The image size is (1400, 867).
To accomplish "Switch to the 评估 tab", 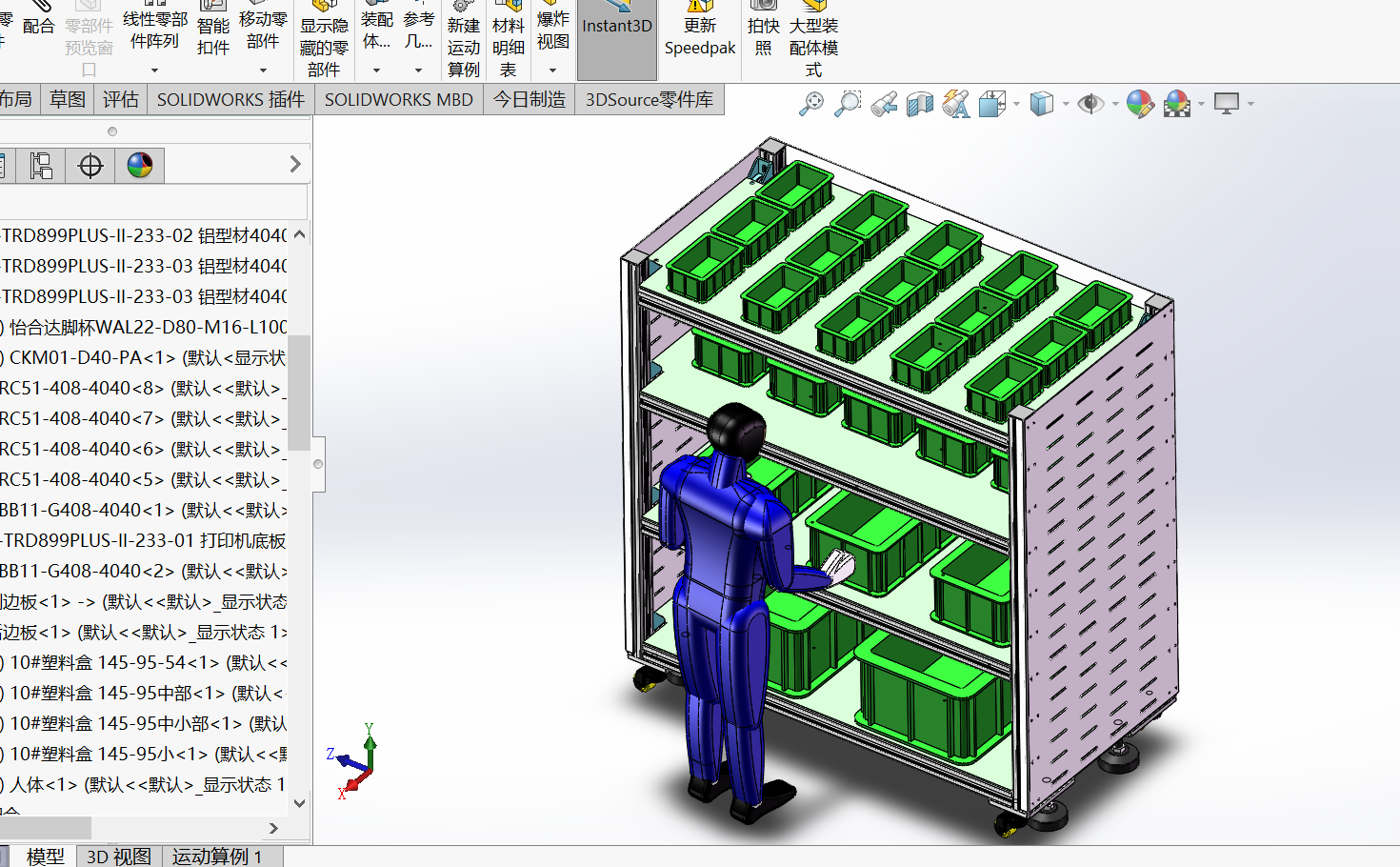I will 121,99.
